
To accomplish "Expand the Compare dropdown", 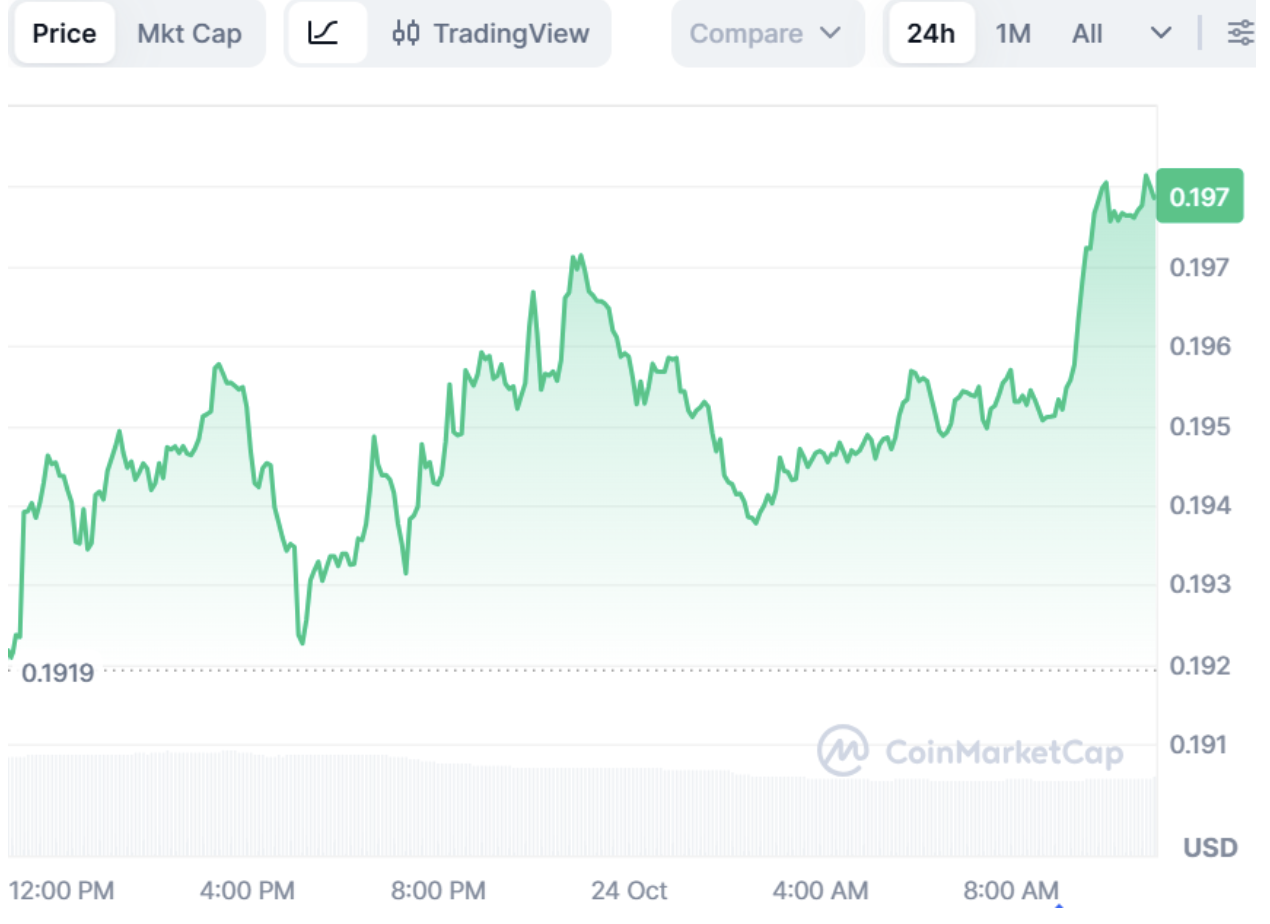I will 766,33.
